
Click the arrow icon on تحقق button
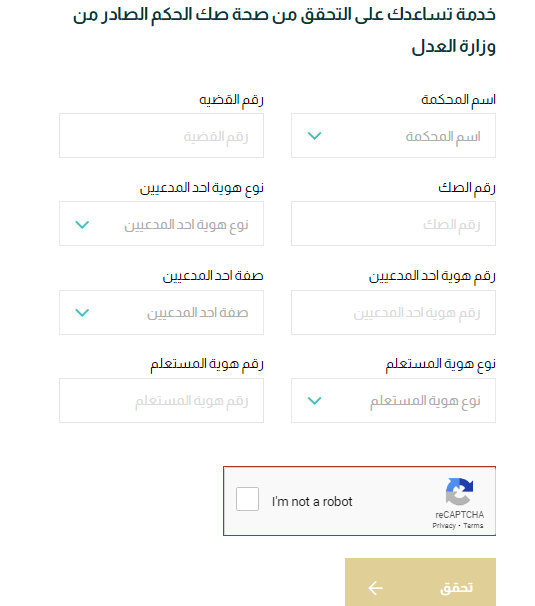(x=375, y=588)
